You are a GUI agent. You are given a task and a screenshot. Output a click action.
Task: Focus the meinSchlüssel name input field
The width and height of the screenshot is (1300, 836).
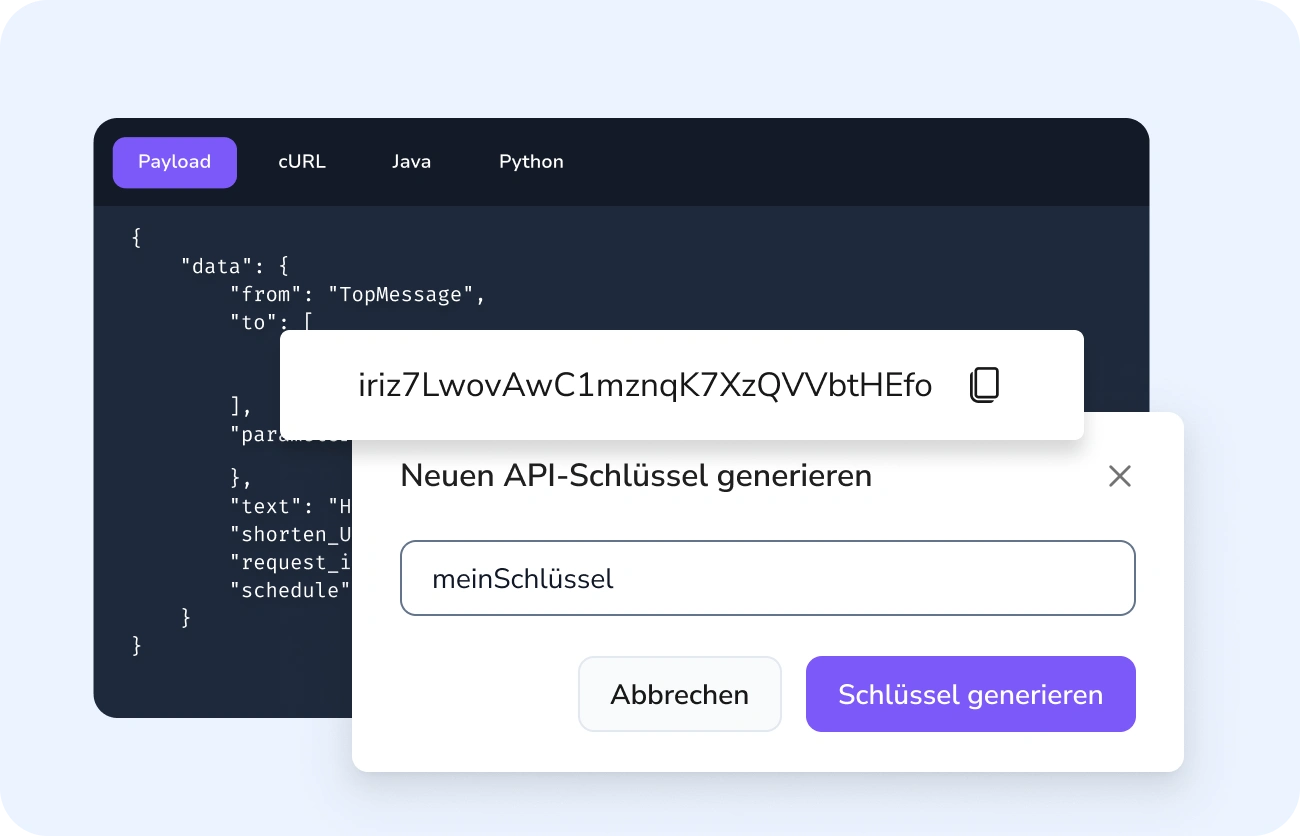(x=767, y=578)
